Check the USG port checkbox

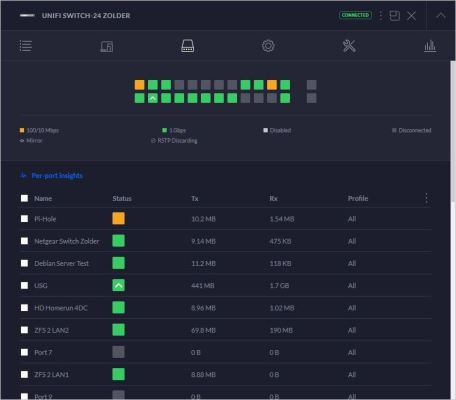point(24,285)
